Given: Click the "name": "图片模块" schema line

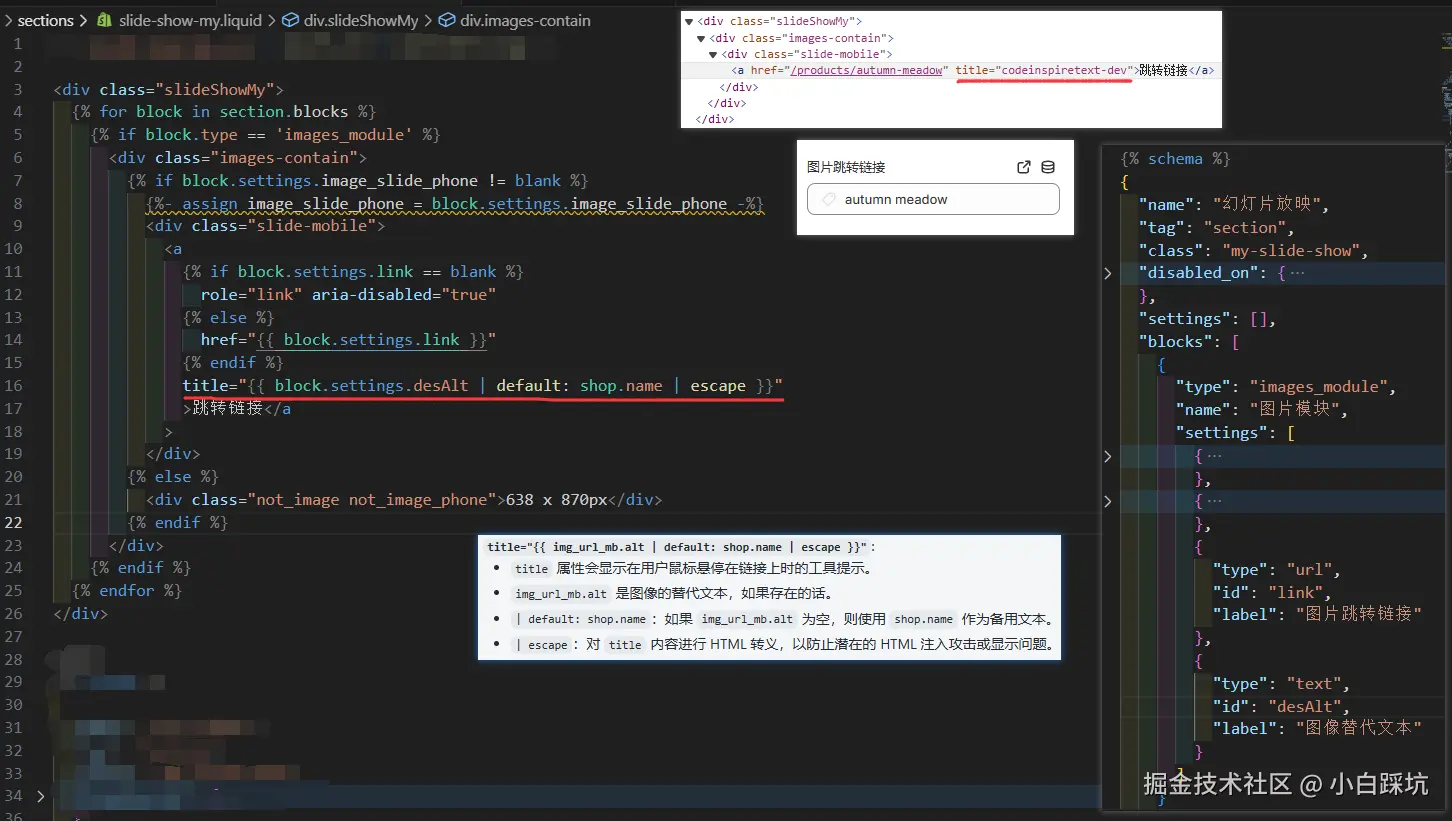Looking at the screenshot, I should (1262, 409).
